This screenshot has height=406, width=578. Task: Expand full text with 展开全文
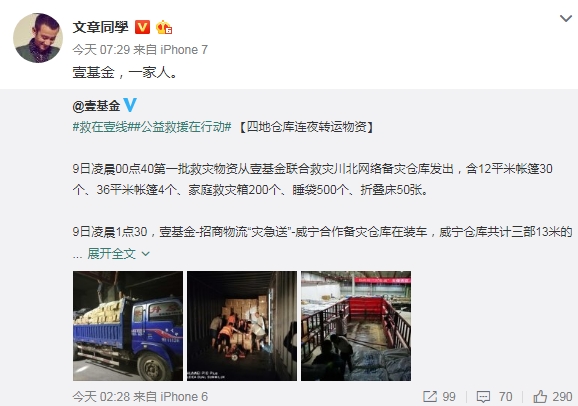pyautogui.click(x=112, y=253)
